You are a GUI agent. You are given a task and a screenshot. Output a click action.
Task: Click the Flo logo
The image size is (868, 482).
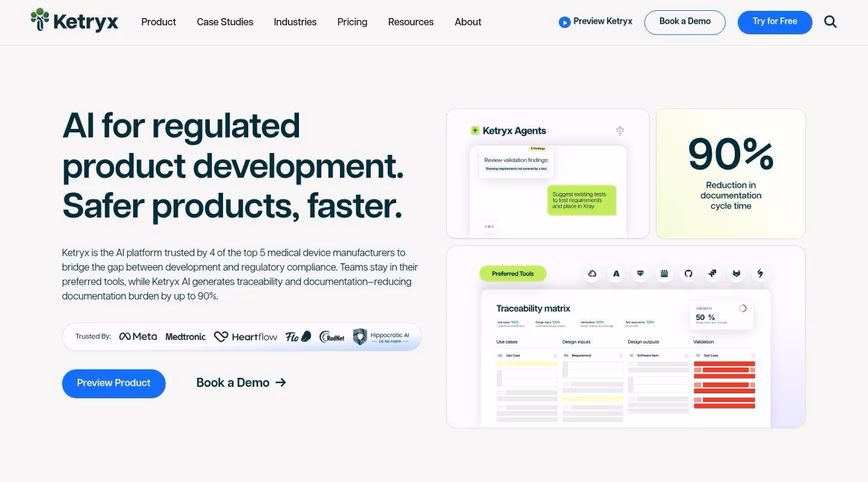point(298,336)
